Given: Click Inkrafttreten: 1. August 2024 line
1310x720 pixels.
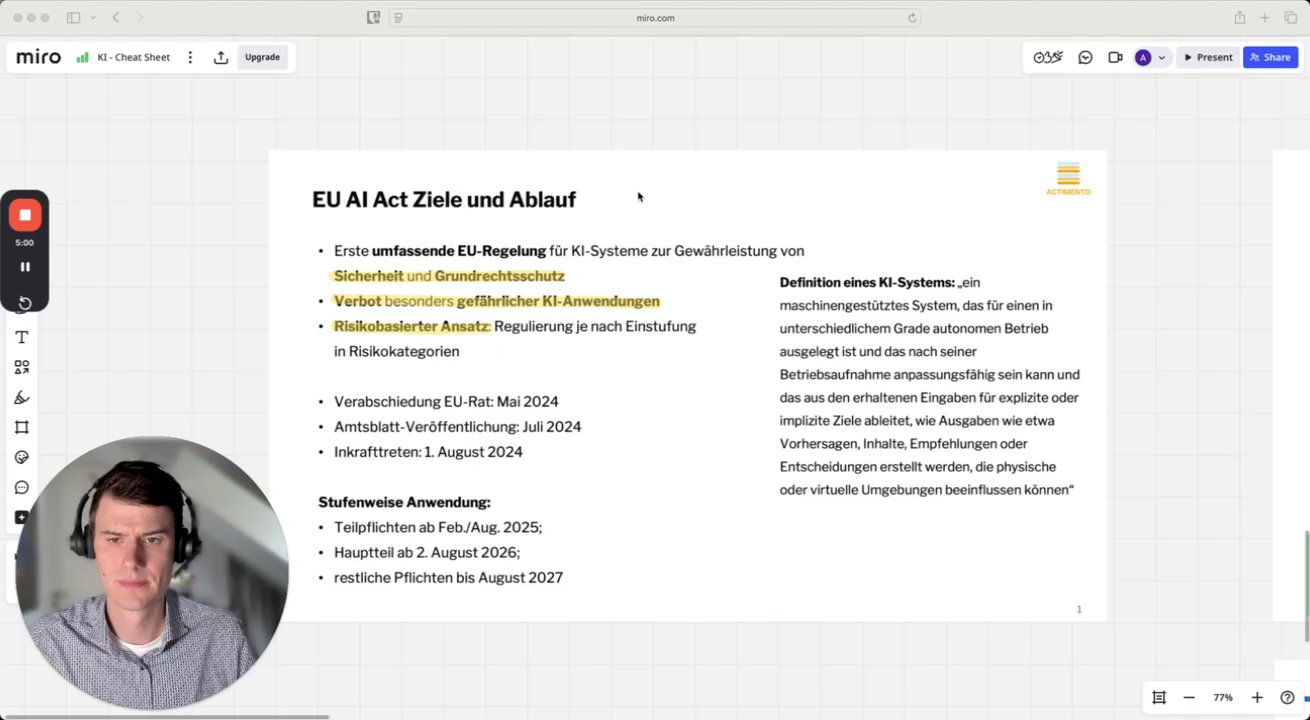Looking at the screenshot, I should [x=428, y=452].
